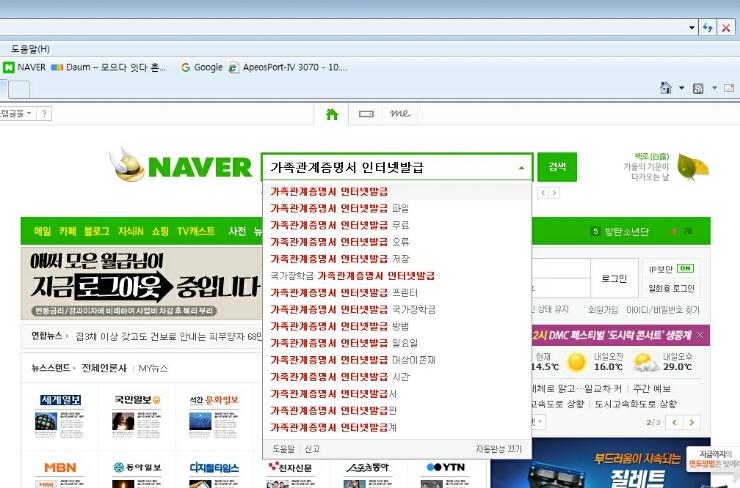Click the autumn leaf seasonal logo
This screenshot has height=488, width=740.
(693, 167)
